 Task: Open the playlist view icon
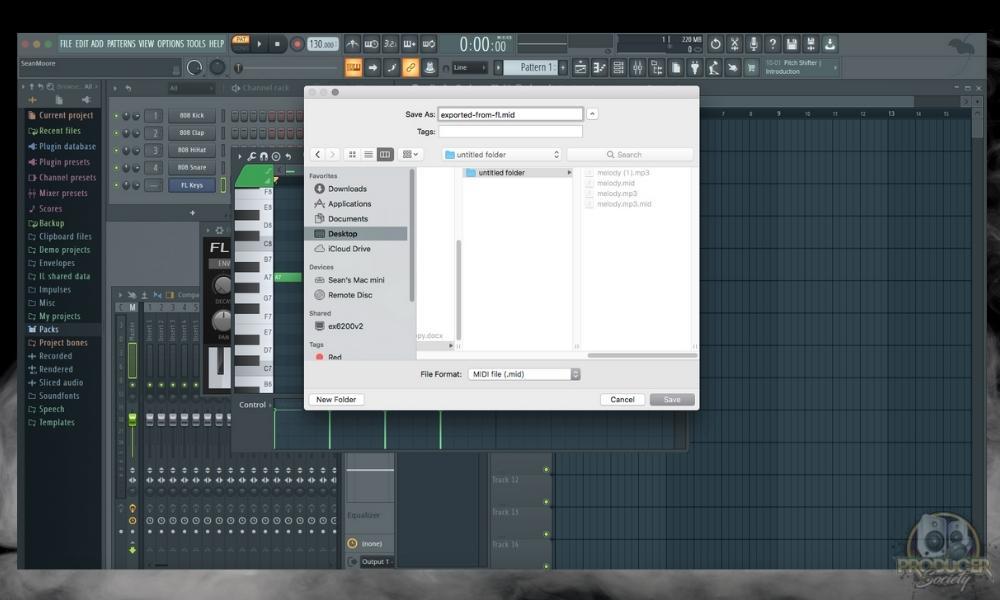tap(580, 68)
